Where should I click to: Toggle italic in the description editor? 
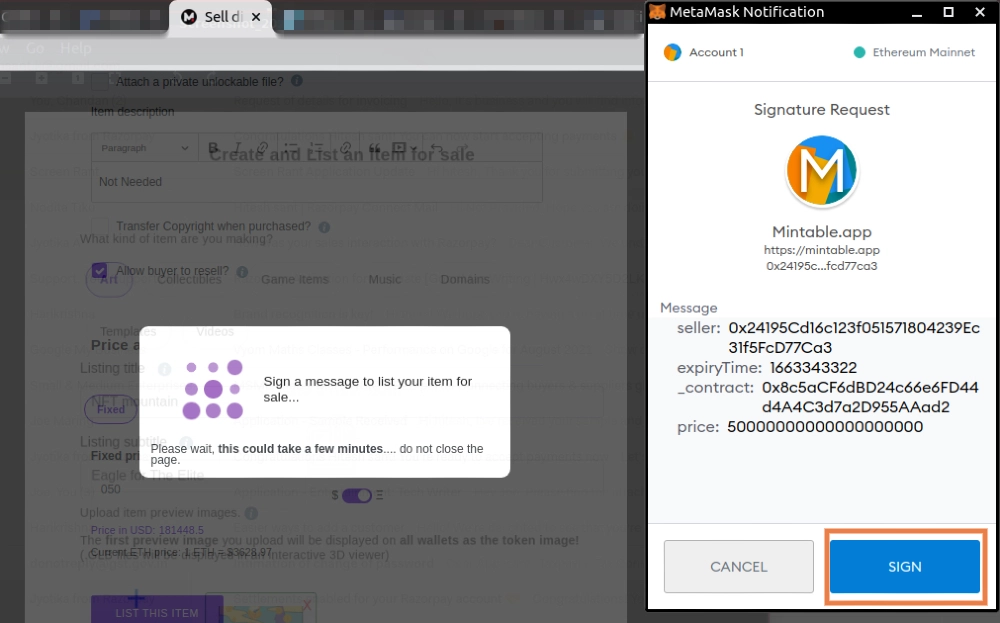click(x=238, y=149)
